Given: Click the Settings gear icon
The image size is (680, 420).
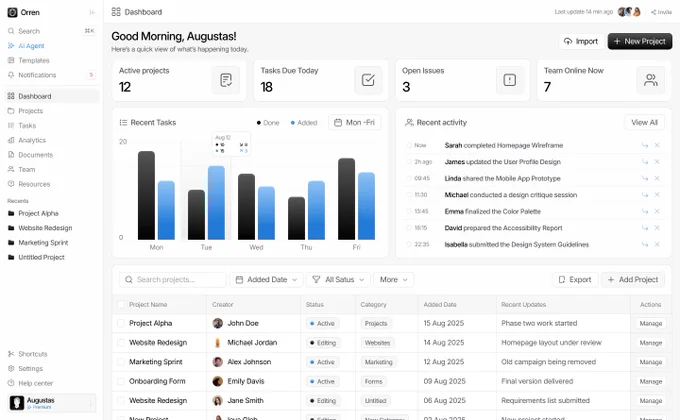Looking at the screenshot, I should 11,368.
